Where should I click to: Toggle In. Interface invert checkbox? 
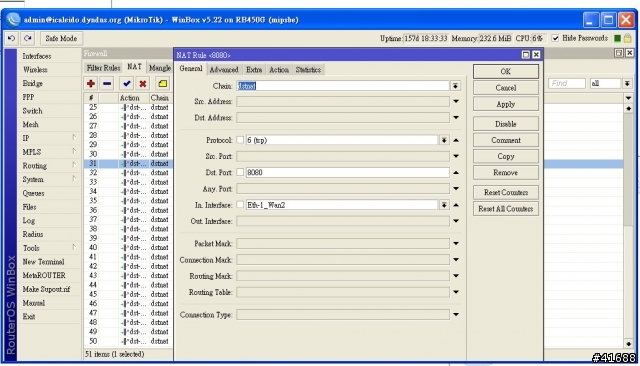[240, 205]
